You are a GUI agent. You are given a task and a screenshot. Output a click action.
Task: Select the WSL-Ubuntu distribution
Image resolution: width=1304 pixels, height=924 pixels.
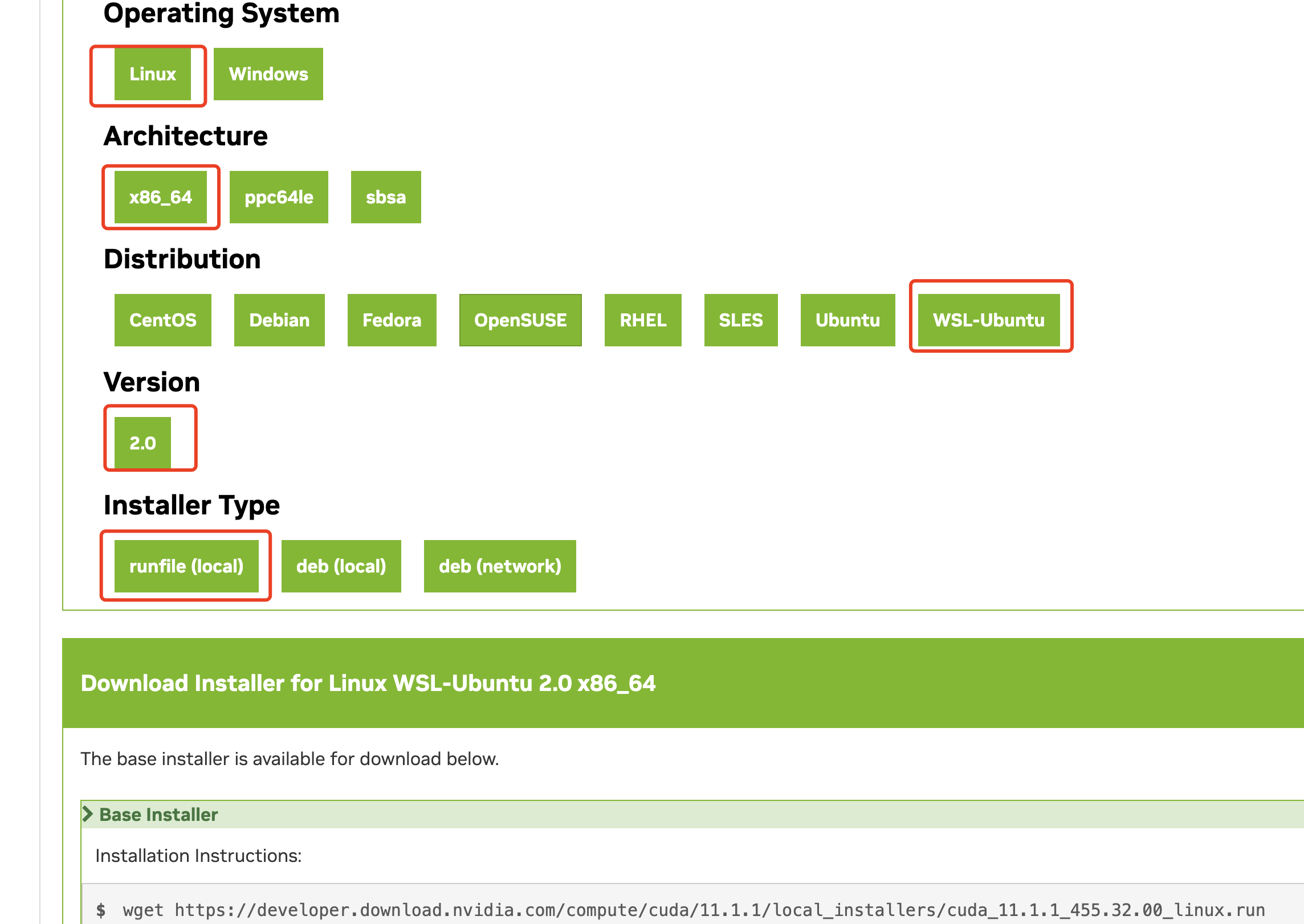coord(989,320)
